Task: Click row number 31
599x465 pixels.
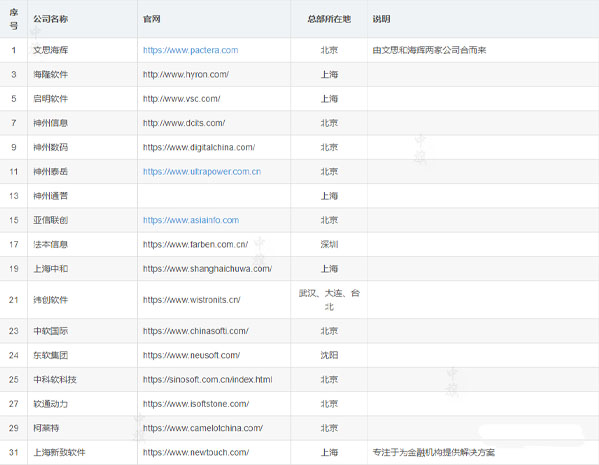Action: pos(14,452)
